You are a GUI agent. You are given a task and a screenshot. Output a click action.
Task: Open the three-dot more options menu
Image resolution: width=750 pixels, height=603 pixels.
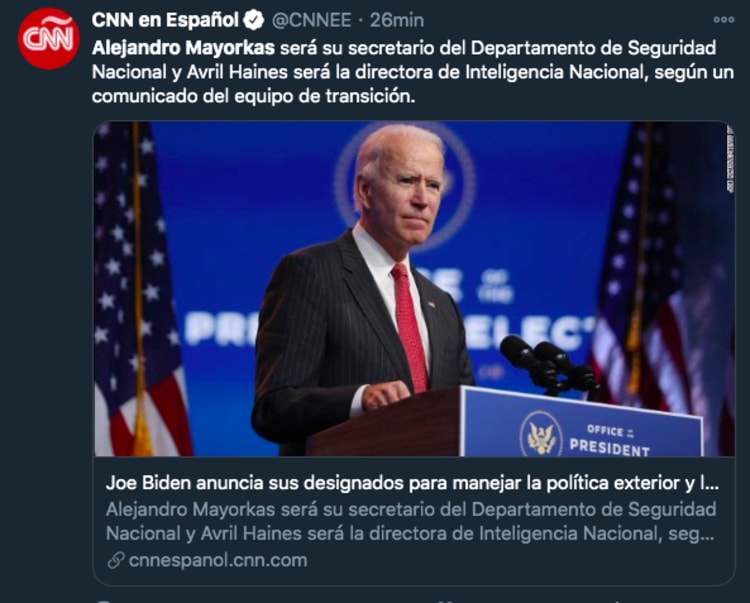click(x=723, y=20)
